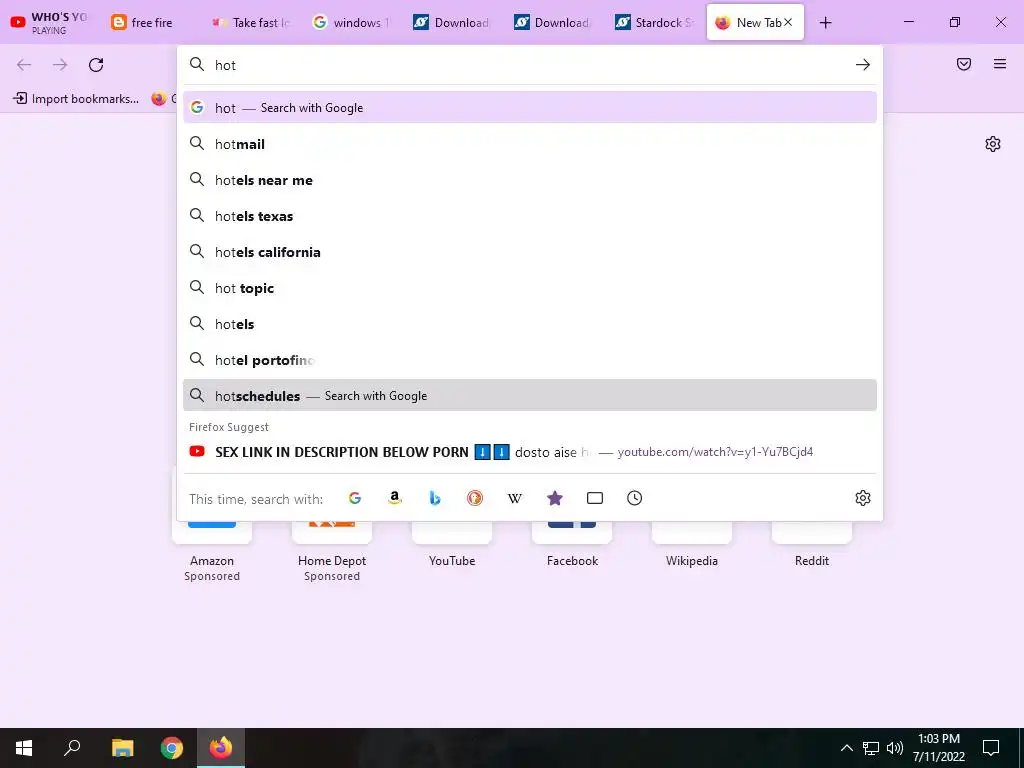Reload the current page
1024x768 pixels.
tap(96, 65)
